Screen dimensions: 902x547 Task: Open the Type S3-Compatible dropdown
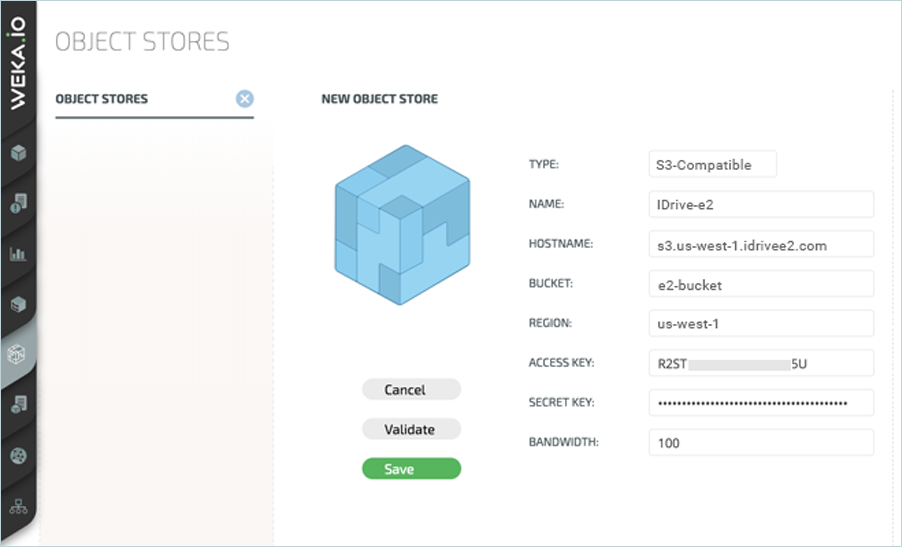pos(712,164)
